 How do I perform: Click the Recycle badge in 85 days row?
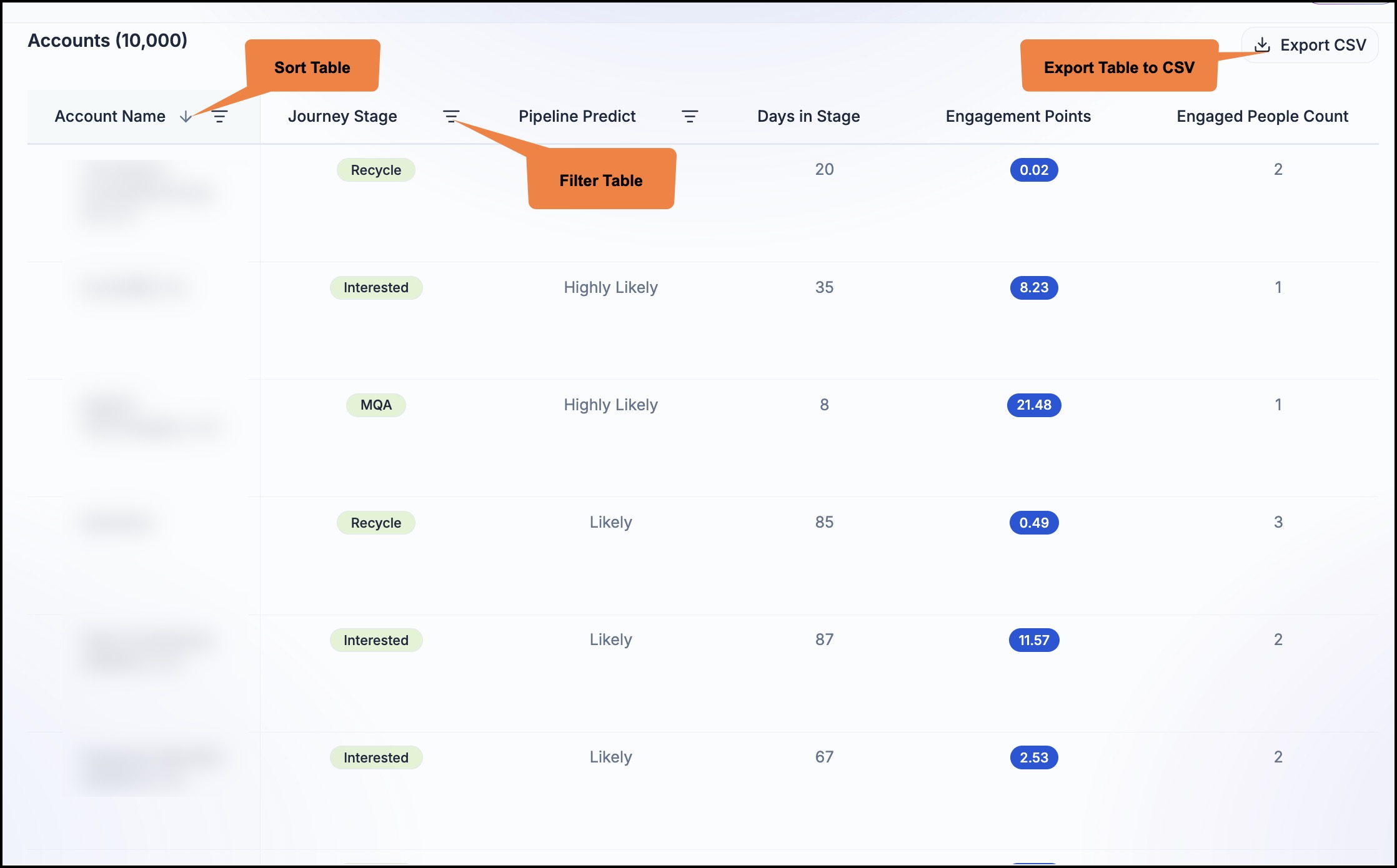point(376,523)
